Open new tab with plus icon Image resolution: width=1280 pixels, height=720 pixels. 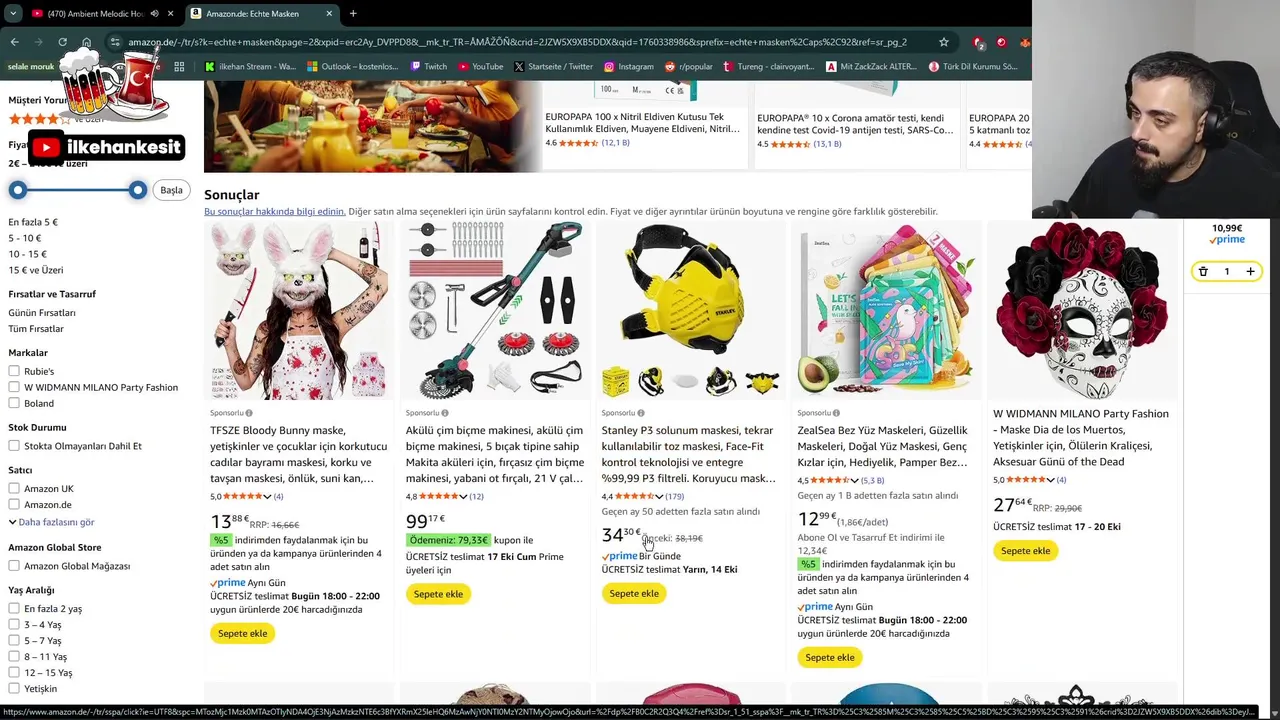point(353,13)
